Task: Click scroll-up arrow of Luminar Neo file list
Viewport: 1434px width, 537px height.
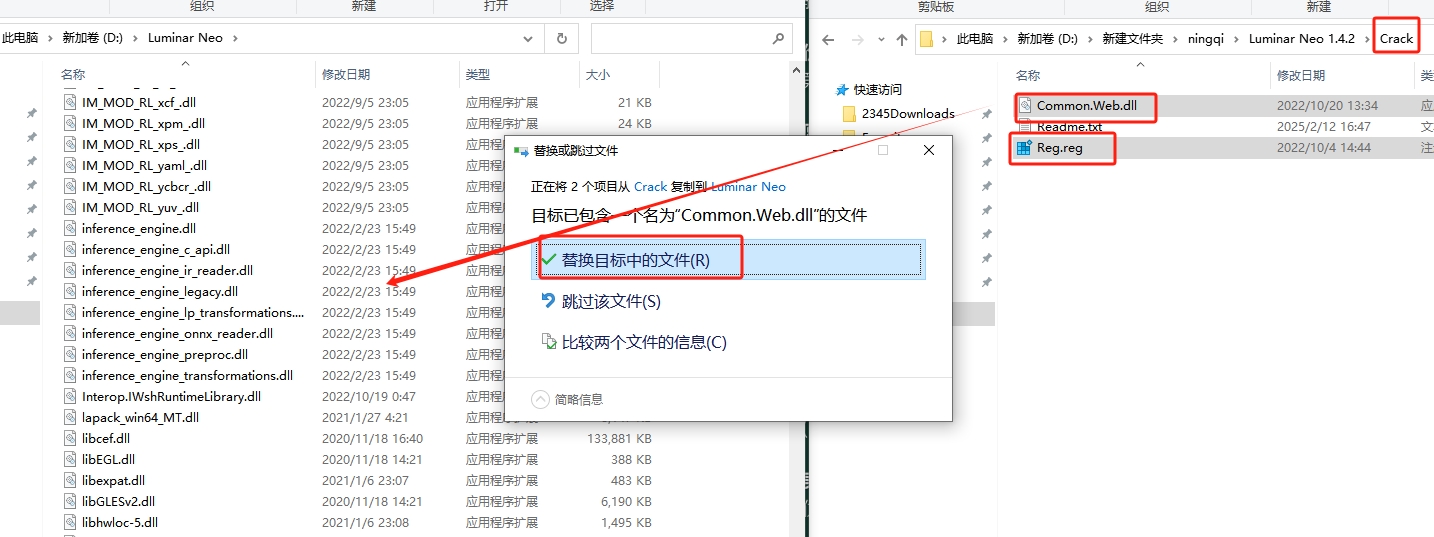Action: [799, 70]
